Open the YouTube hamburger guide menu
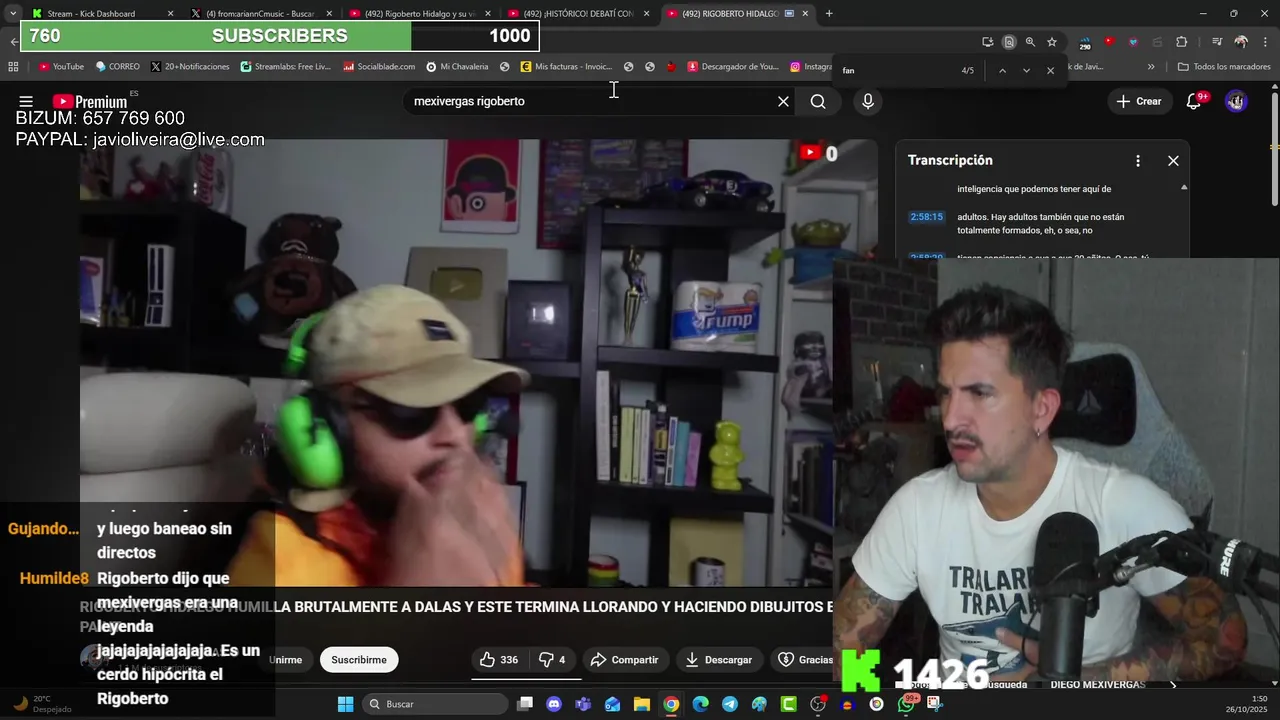The width and height of the screenshot is (1280, 720). pos(26,101)
